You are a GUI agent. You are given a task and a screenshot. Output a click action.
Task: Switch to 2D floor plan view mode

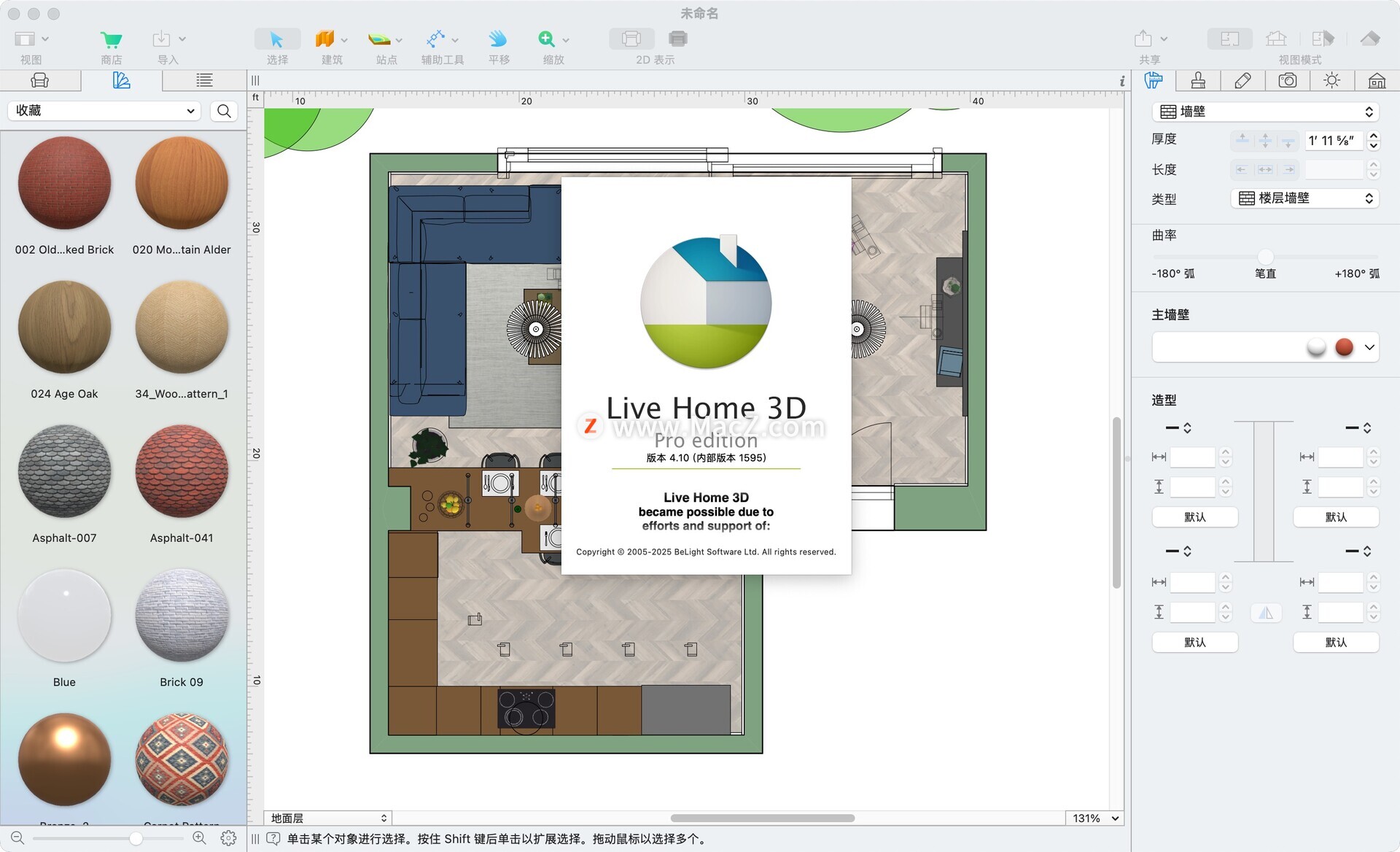point(1229,39)
